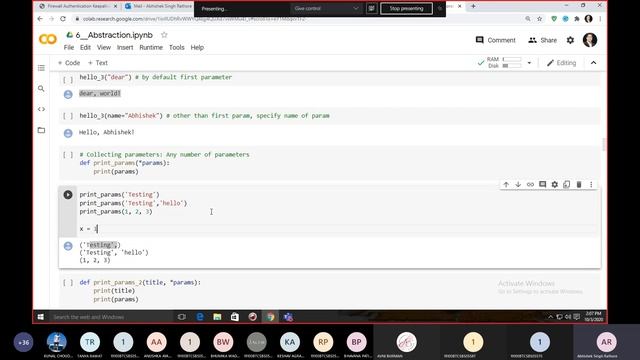Image resolution: width=640 pixels, height=360 pixels.
Task: Open the Runtime menu
Action: click(151, 47)
